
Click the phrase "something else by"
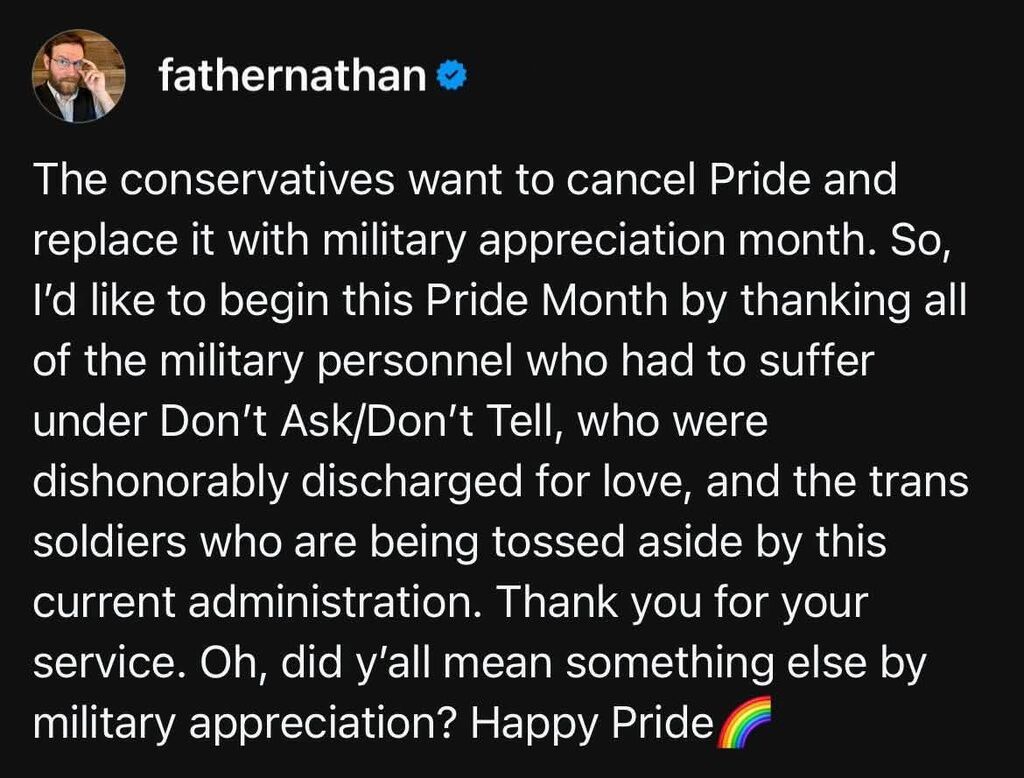(746, 663)
